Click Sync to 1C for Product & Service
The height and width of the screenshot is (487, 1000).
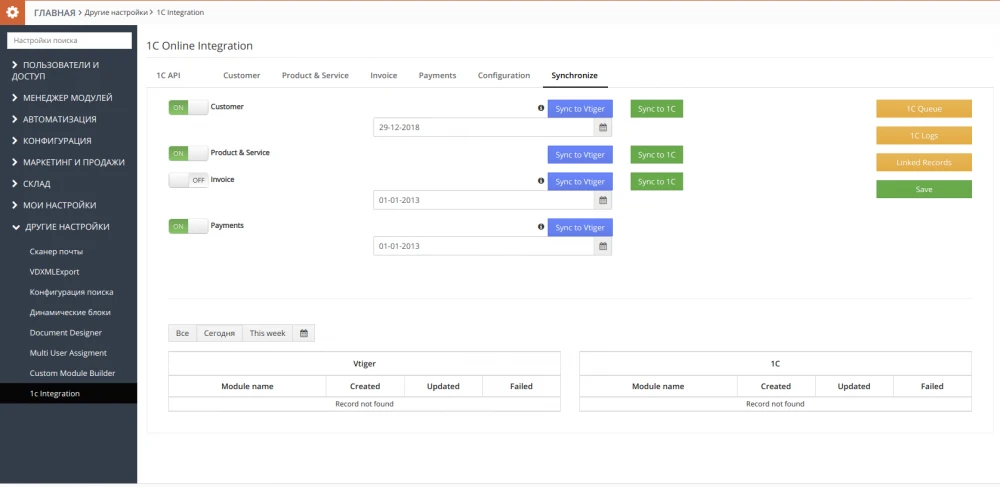click(x=657, y=155)
